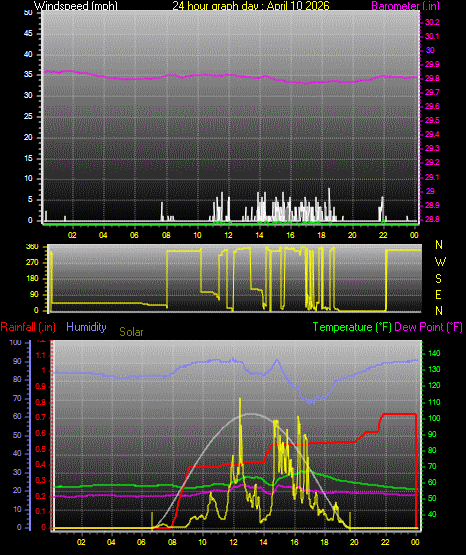Viewport: 466px width, 555px height.
Task: Click the green Temperature (°F) legend label
Action: (x=352, y=327)
